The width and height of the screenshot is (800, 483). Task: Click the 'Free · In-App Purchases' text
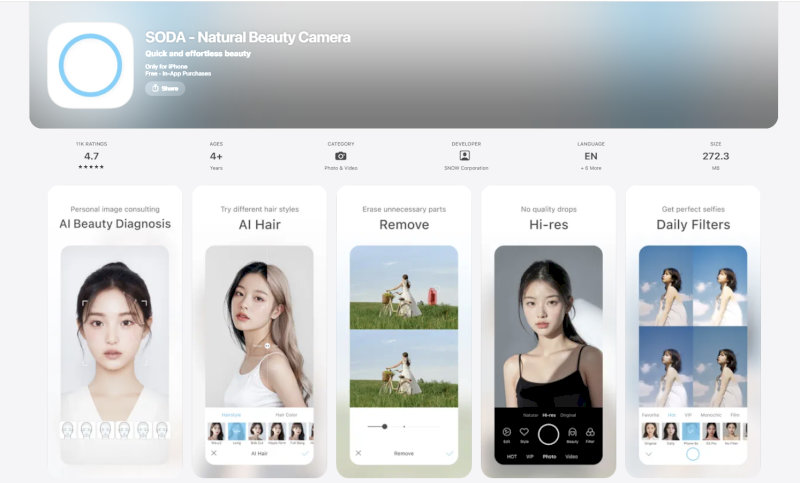point(178,73)
